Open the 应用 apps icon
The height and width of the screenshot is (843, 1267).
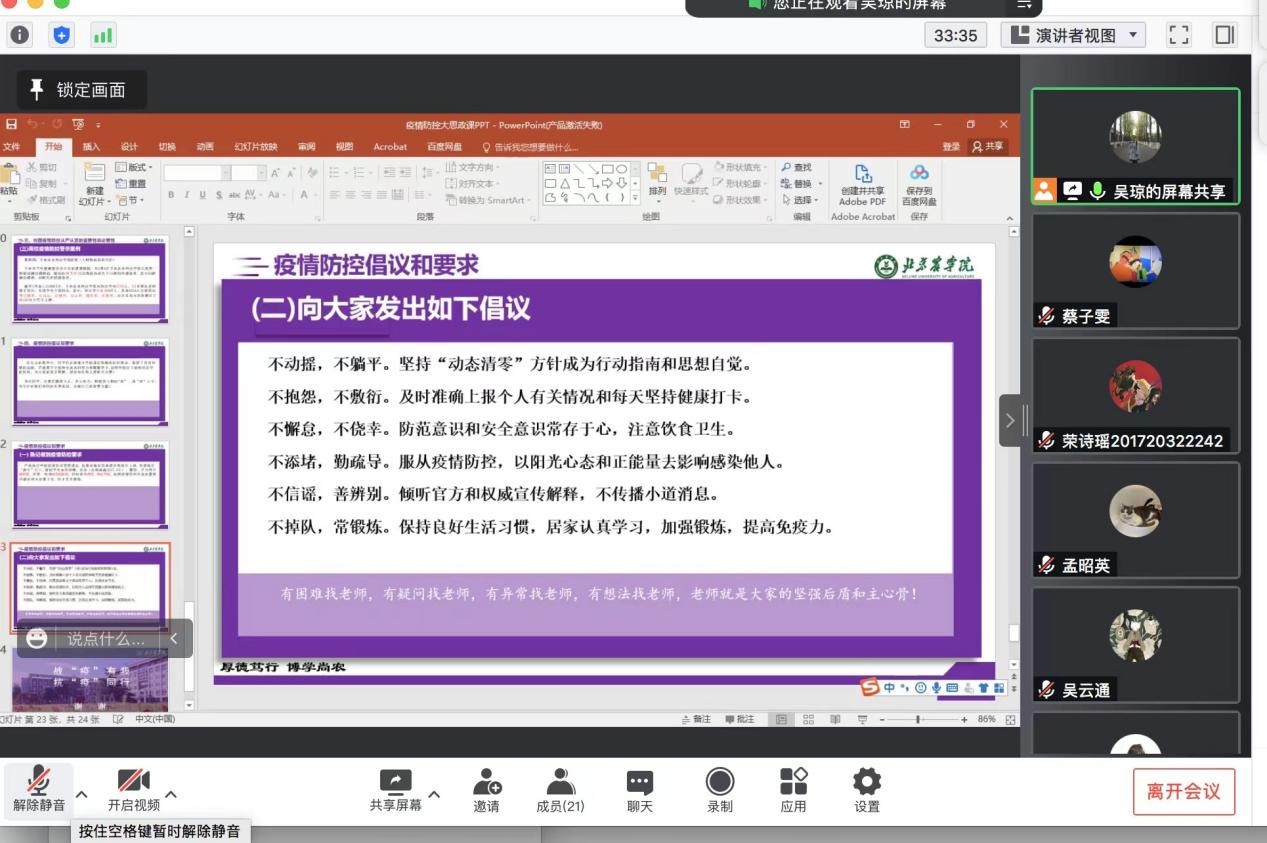tap(793, 783)
